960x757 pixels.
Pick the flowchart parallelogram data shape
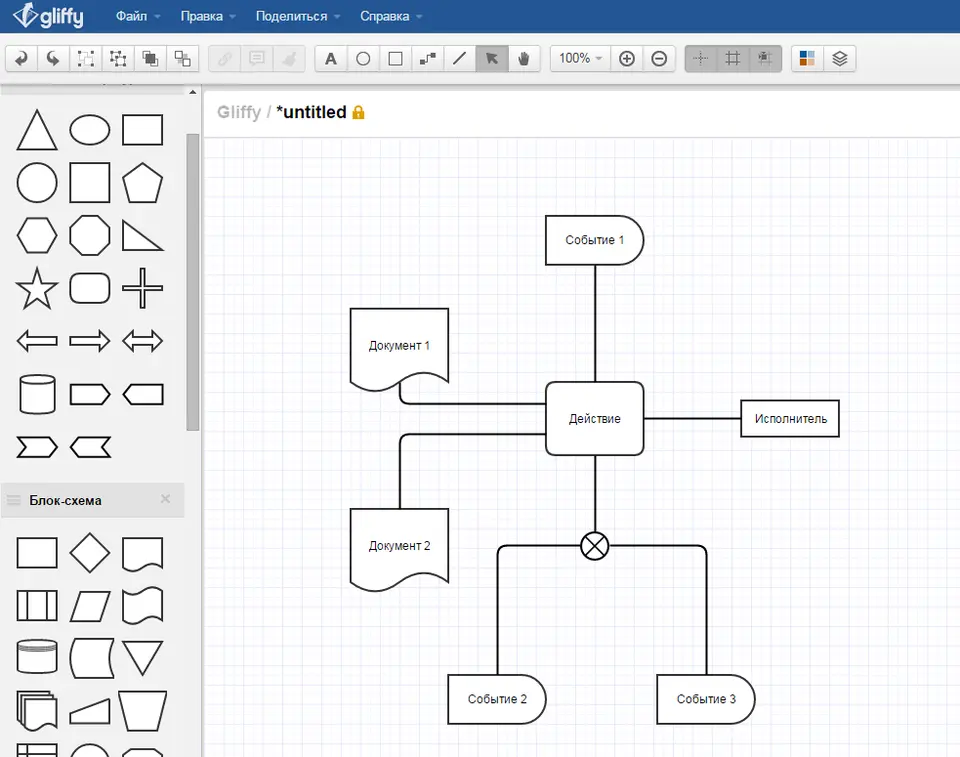point(90,606)
